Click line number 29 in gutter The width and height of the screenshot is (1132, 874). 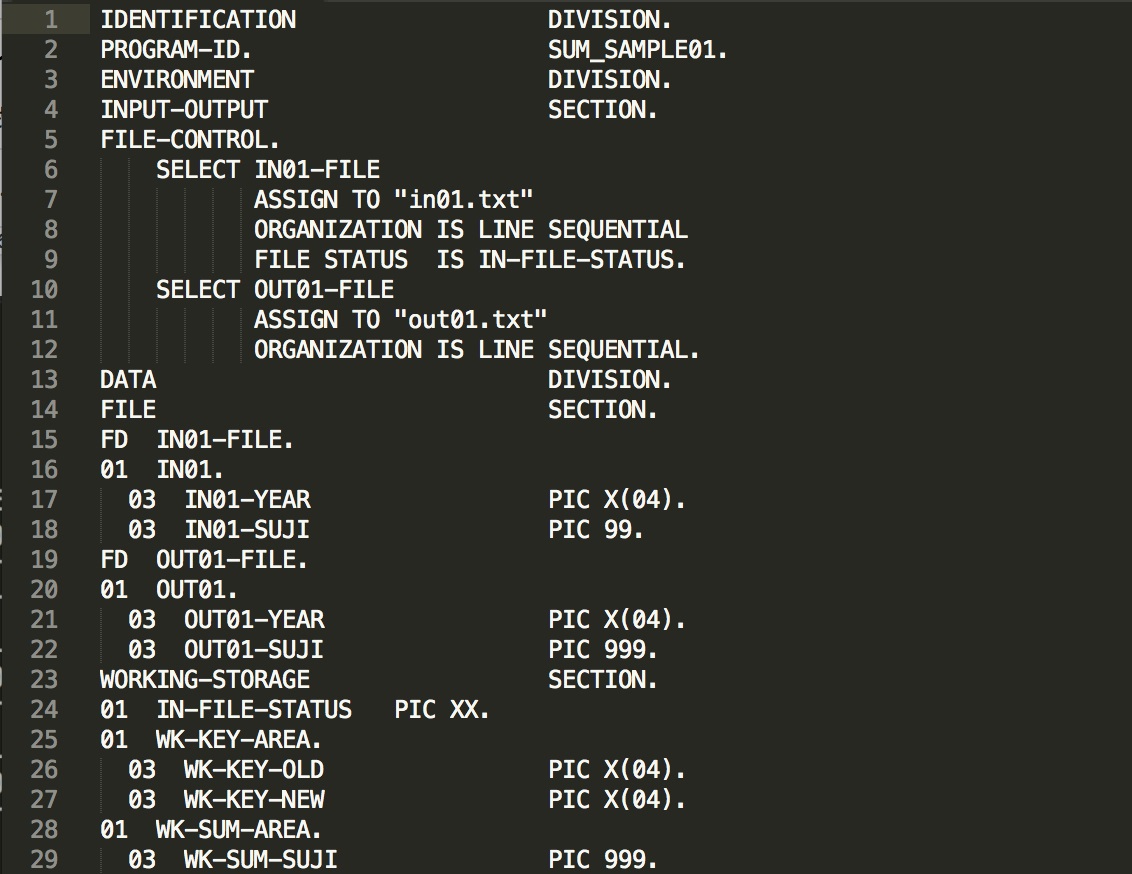pyautogui.click(x=44, y=860)
